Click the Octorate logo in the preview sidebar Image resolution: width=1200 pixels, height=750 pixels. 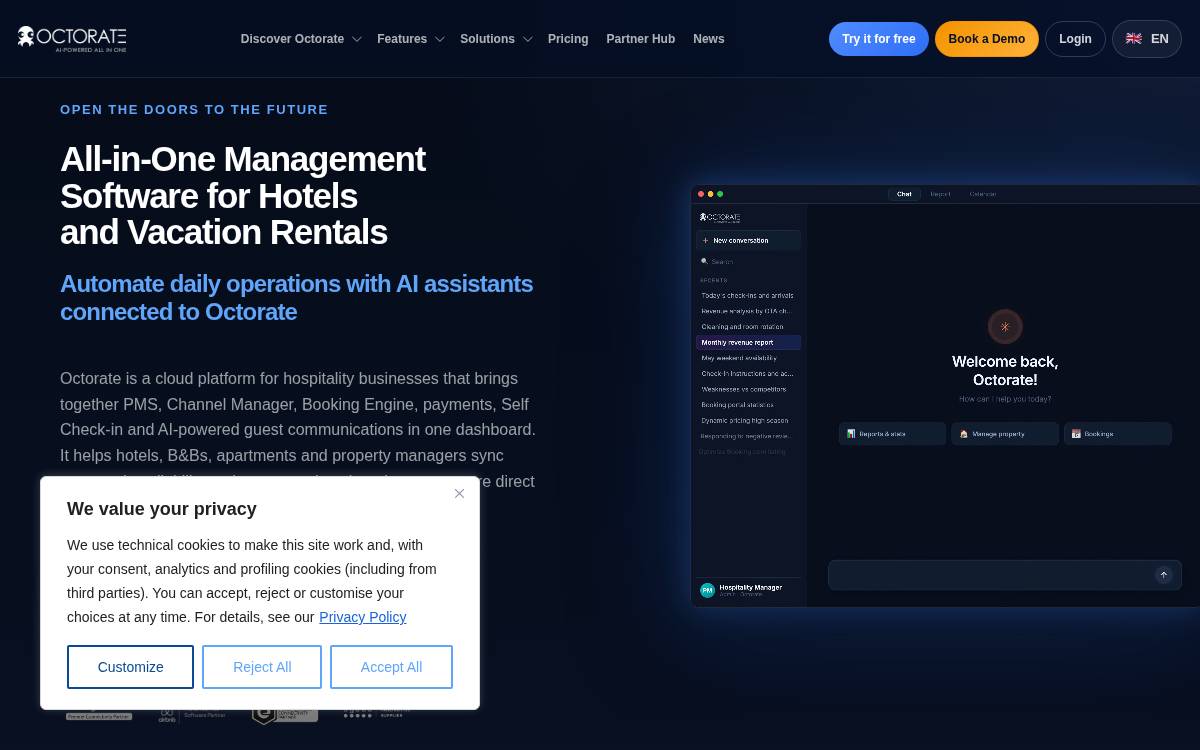tap(720, 217)
